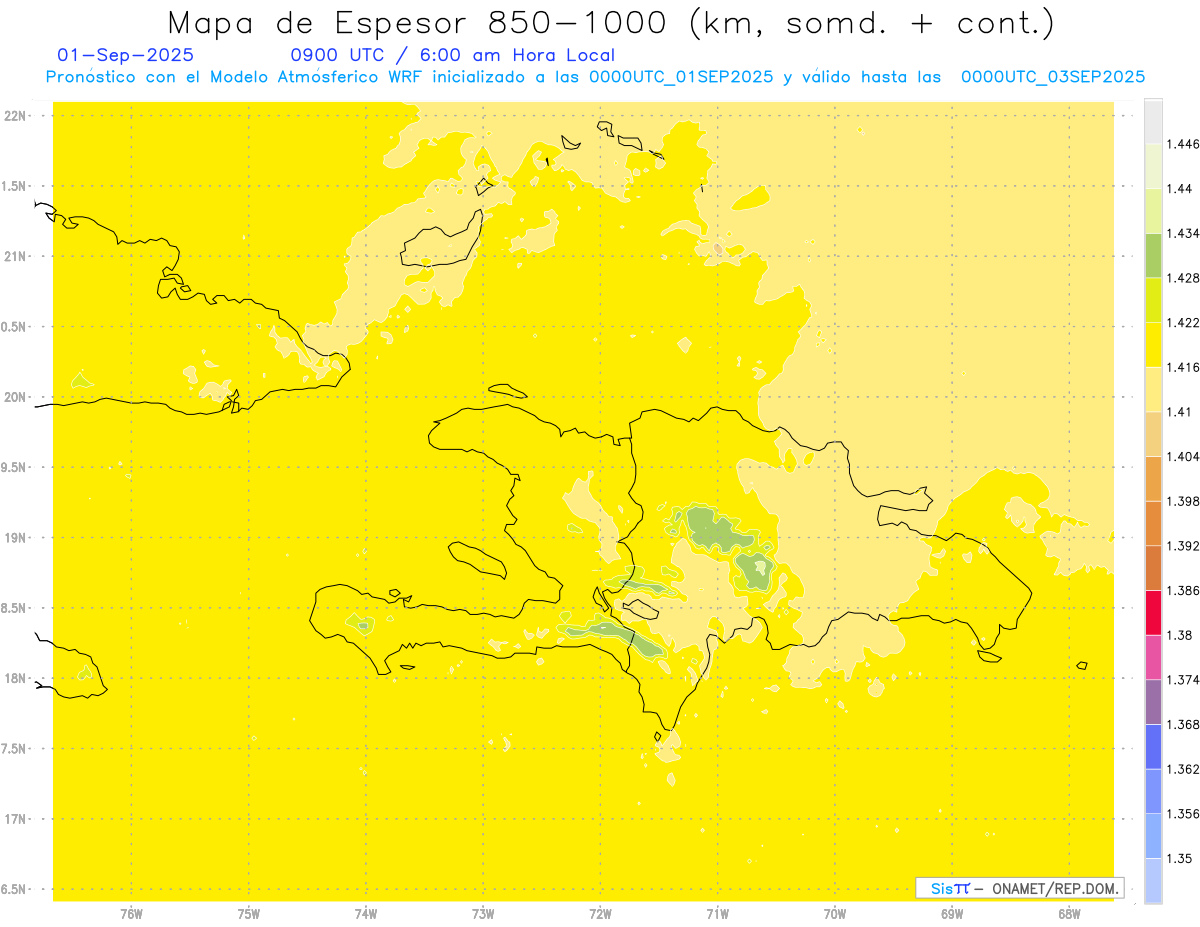Choose the pink swatch between 1.374 and 1.38
Screen dimensions: 1200x927
[1153, 656]
